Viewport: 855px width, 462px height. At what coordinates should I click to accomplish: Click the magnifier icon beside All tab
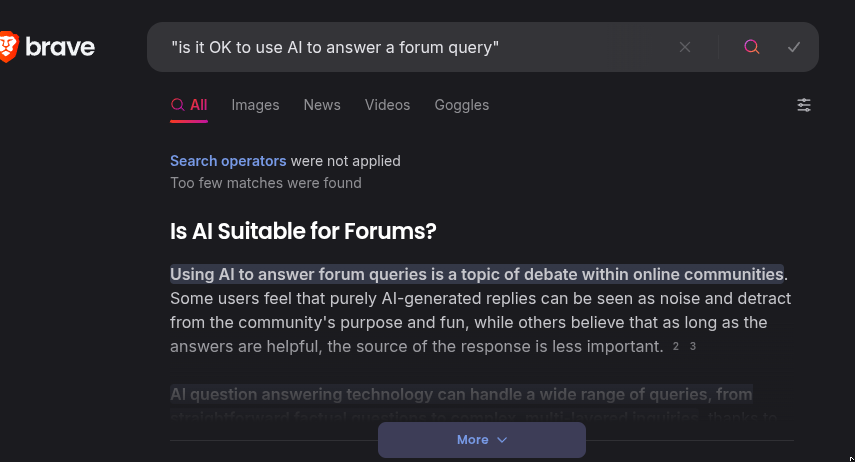pyautogui.click(x=177, y=105)
